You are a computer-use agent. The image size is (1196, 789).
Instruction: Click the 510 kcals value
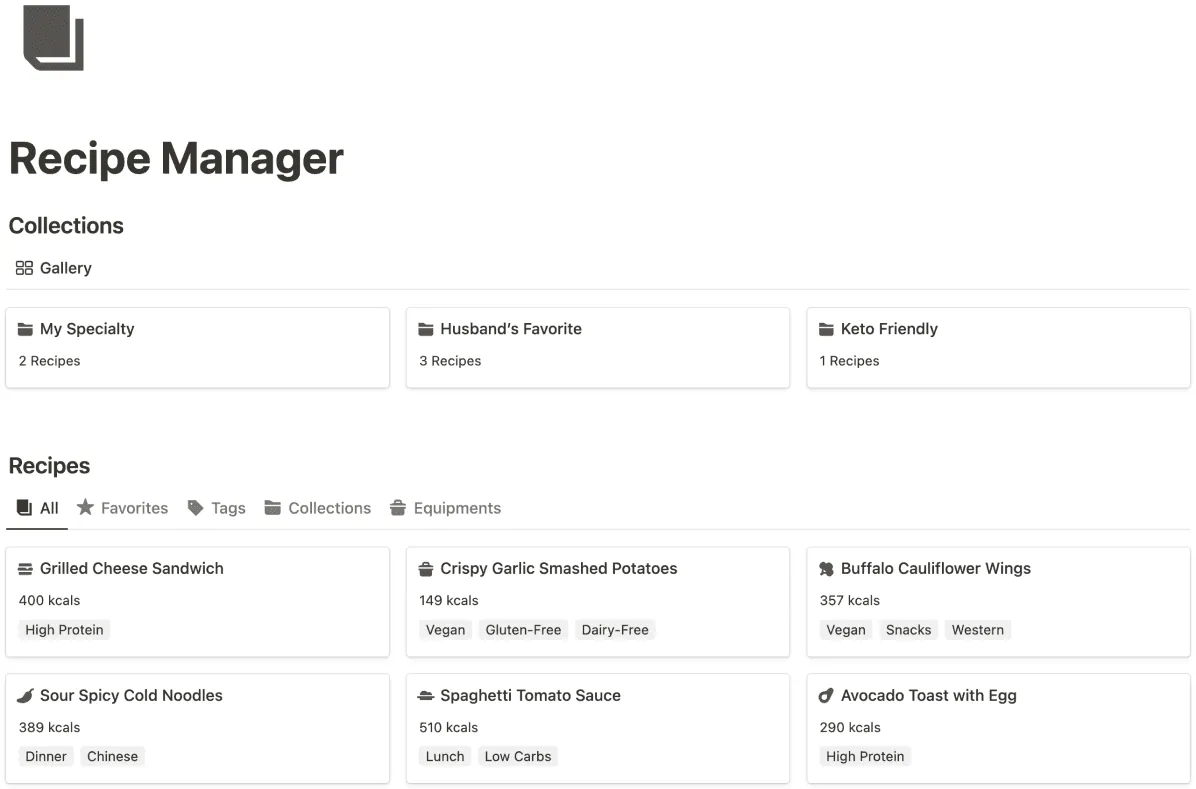point(448,727)
